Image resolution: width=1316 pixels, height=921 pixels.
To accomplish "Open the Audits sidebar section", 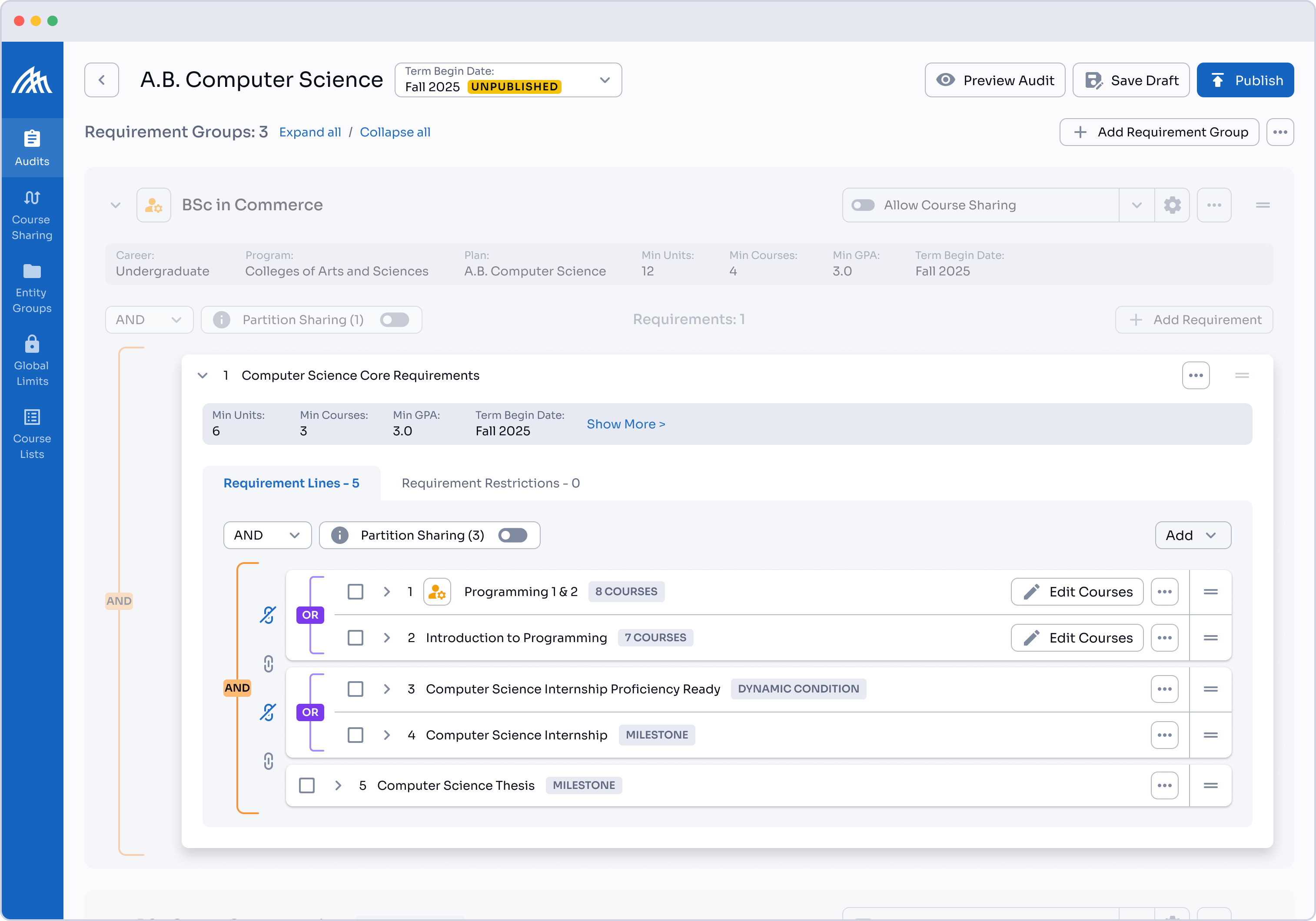I will 32,148.
